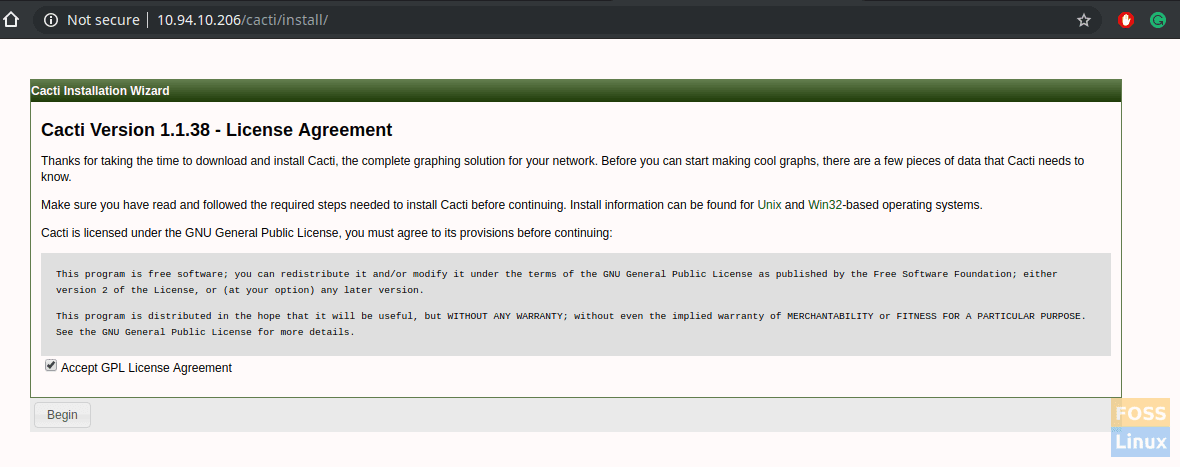Viewport: 1180px width, 467px height.
Task: Click sentence 'Cacti is licensed under the GNU'
Action: click(x=327, y=233)
